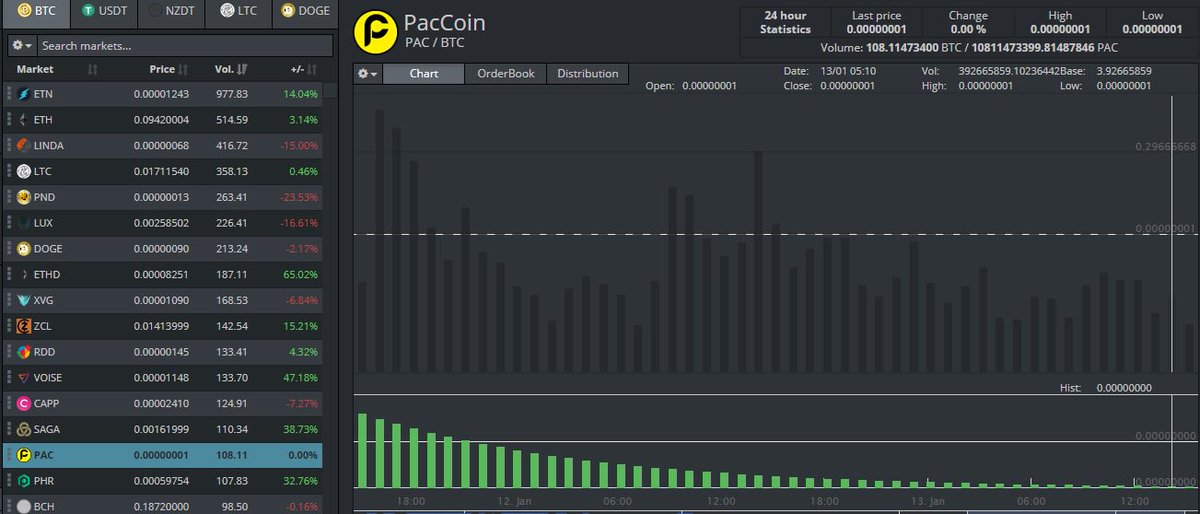Click ETH price 0.09420004
Screen dimensions: 1200x514
coord(161,120)
